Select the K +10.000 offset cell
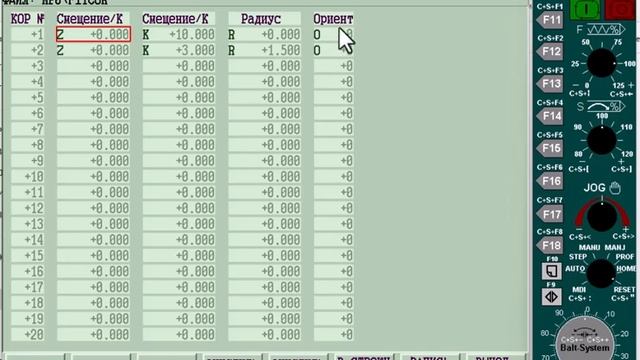The width and height of the screenshot is (640, 360). (x=178, y=34)
